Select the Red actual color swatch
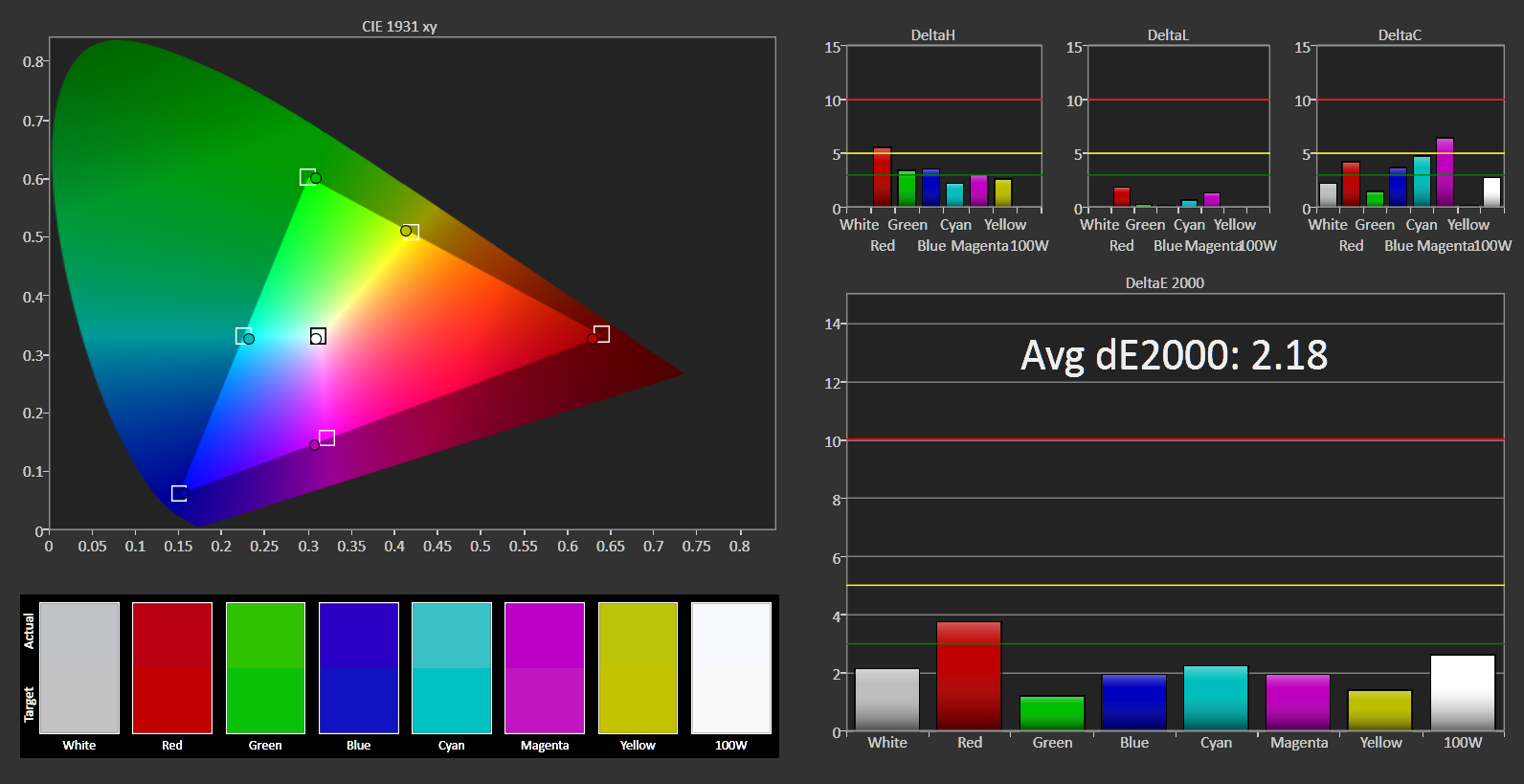 pos(172,636)
